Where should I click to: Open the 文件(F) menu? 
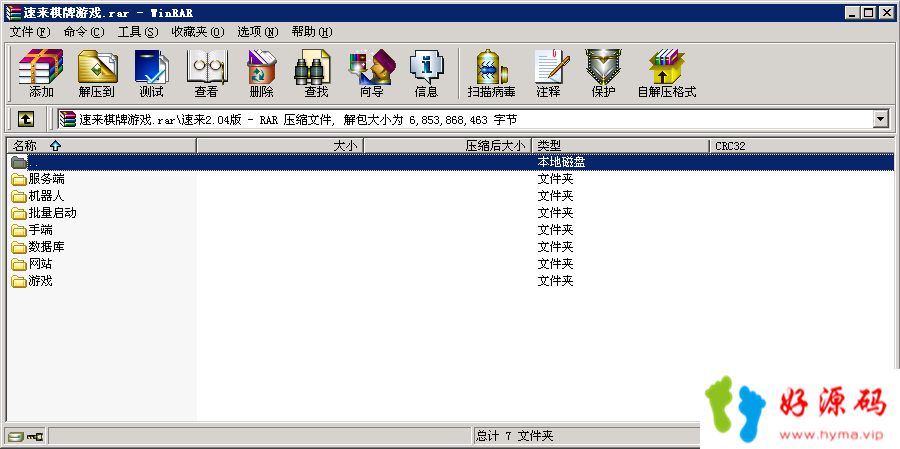tap(30, 32)
